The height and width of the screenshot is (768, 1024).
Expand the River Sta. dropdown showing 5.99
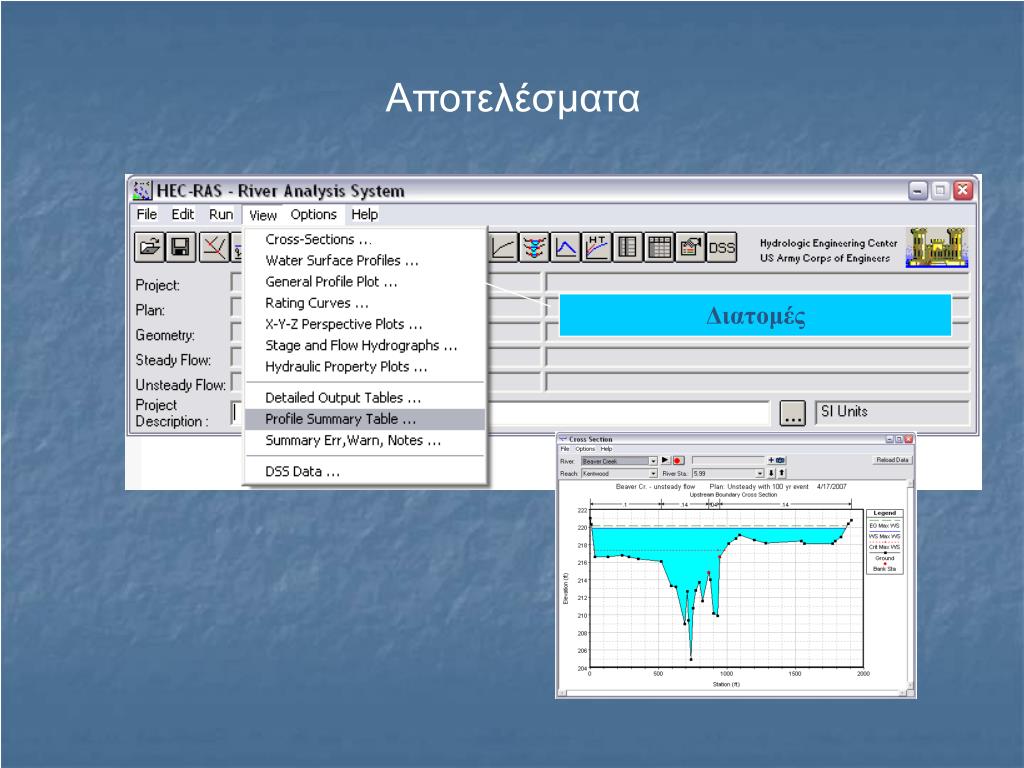click(x=760, y=473)
